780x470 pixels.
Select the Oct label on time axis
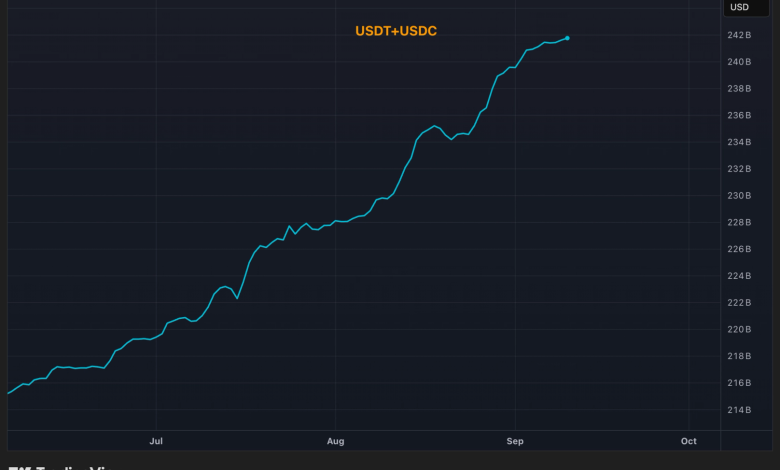[688, 441]
